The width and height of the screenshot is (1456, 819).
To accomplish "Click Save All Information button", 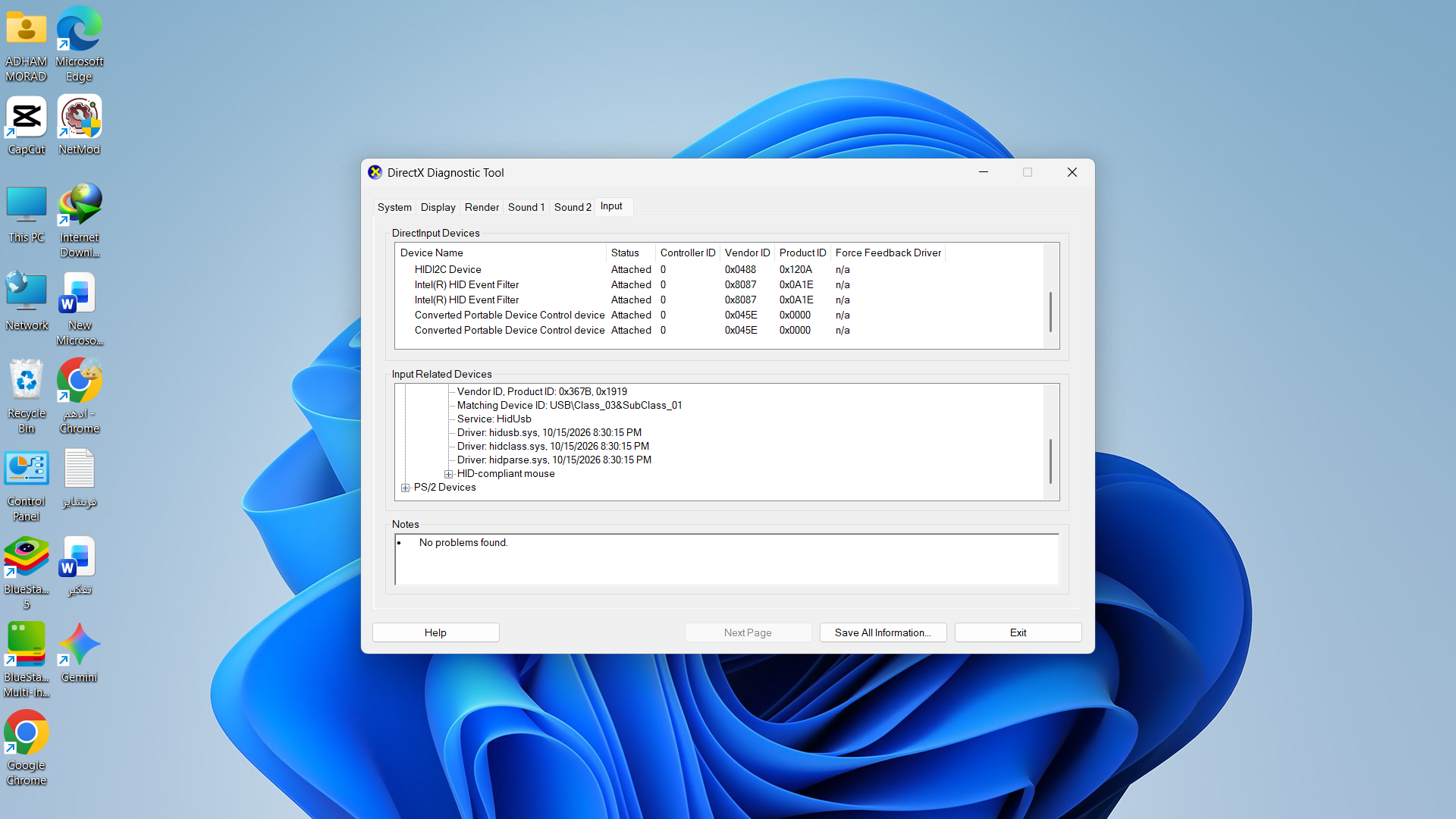I will point(883,632).
